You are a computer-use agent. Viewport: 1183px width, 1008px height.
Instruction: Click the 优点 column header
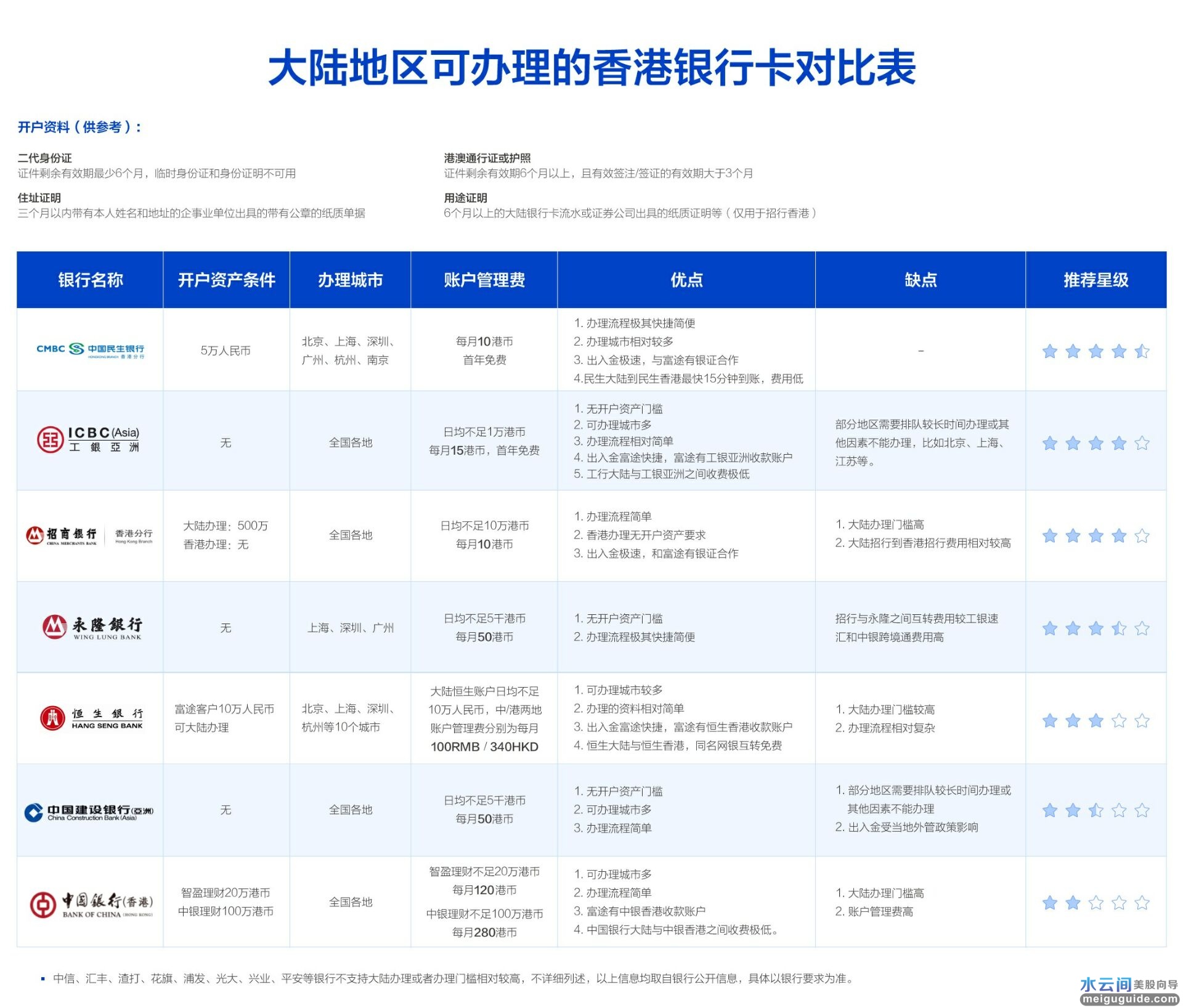(x=686, y=280)
